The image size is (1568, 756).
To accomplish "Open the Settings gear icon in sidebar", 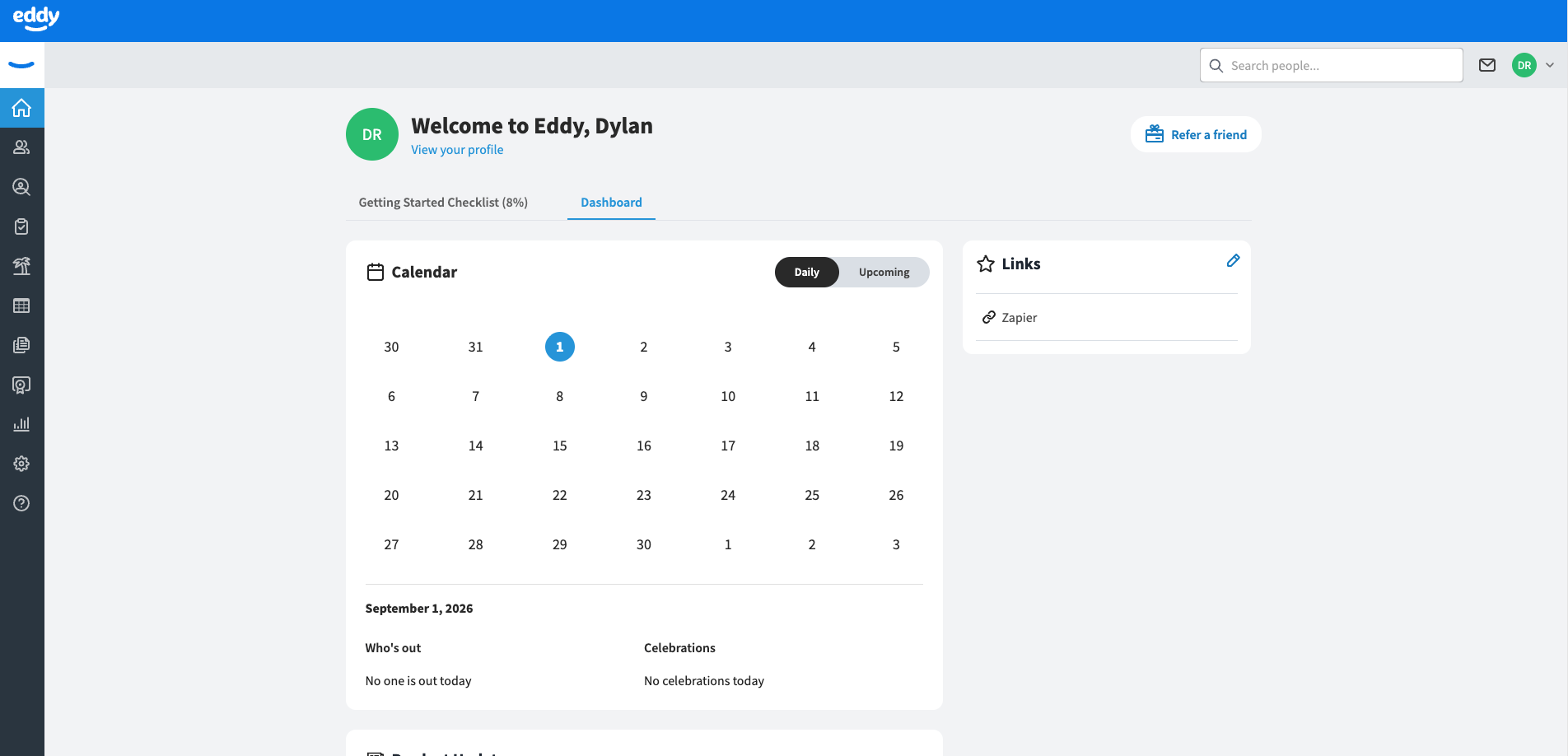I will (x=22, y=464).
